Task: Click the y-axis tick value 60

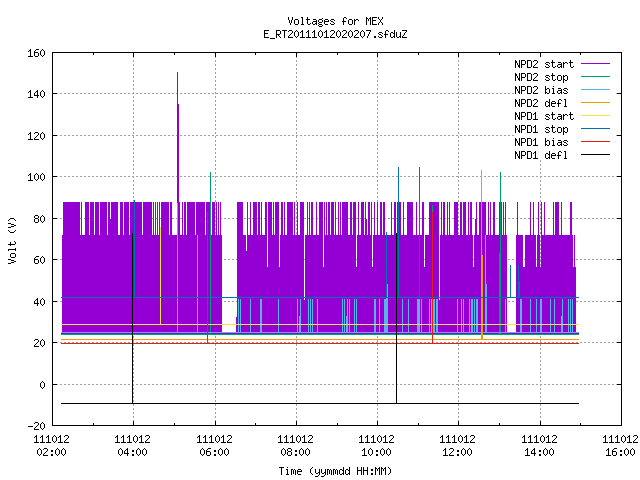Action: click(x=39, y=260)
